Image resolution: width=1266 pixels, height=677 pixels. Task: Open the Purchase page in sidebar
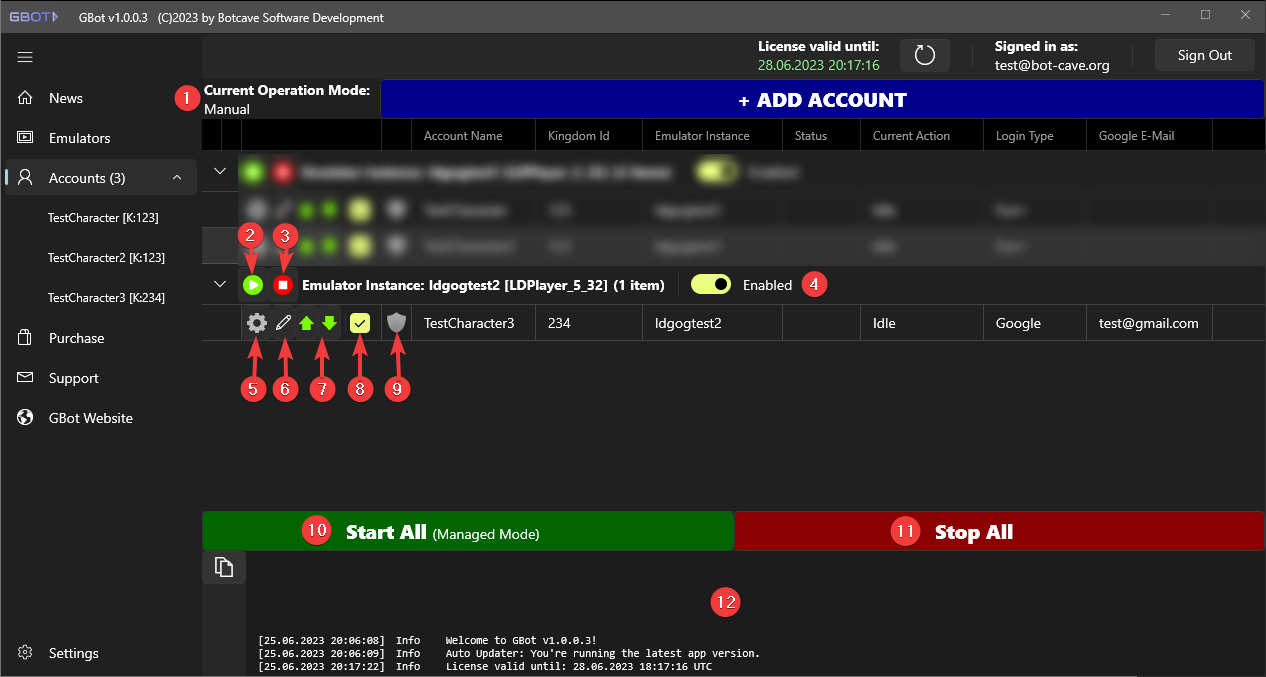[76, 338]
